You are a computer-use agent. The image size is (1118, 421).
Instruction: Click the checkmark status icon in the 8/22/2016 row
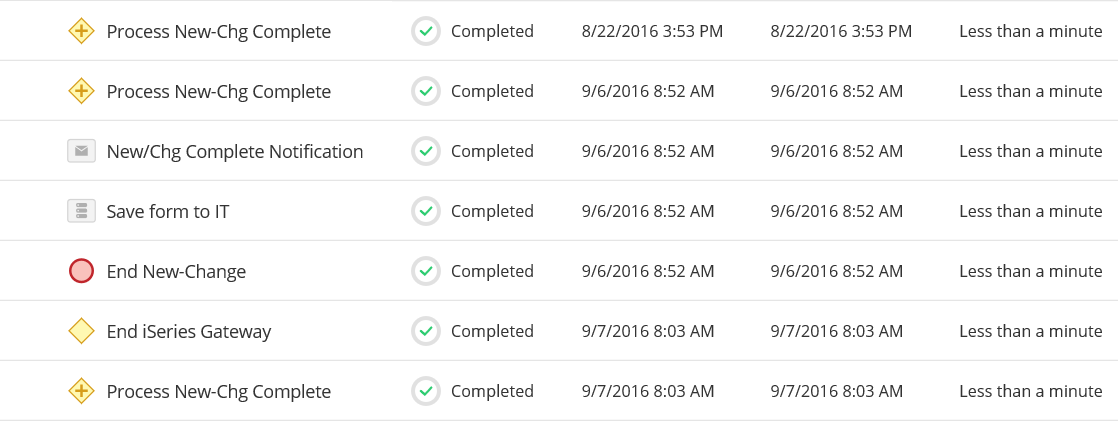426,31
